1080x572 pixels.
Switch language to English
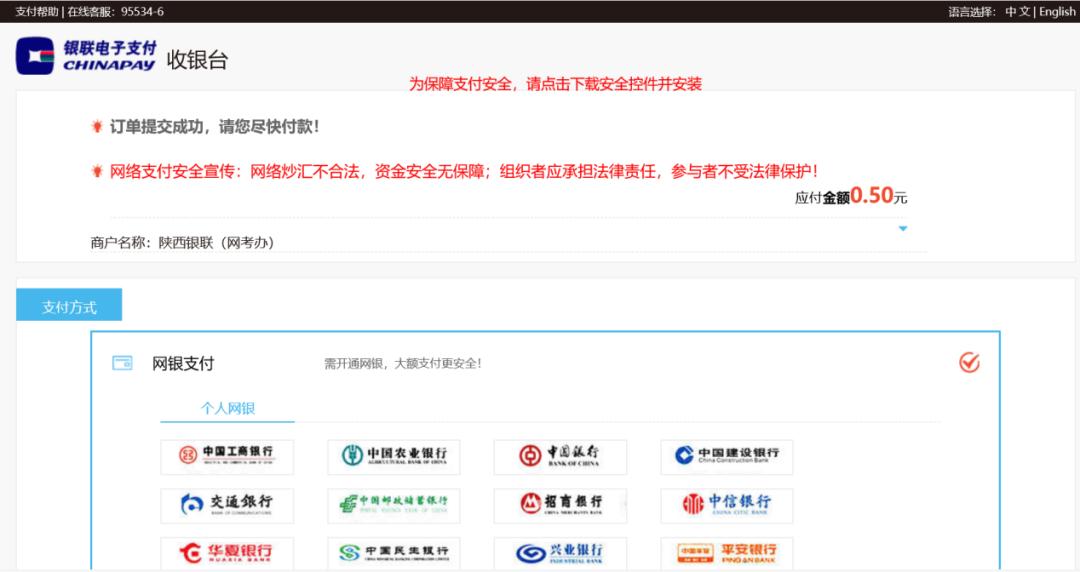click(x=1057, y=12)
